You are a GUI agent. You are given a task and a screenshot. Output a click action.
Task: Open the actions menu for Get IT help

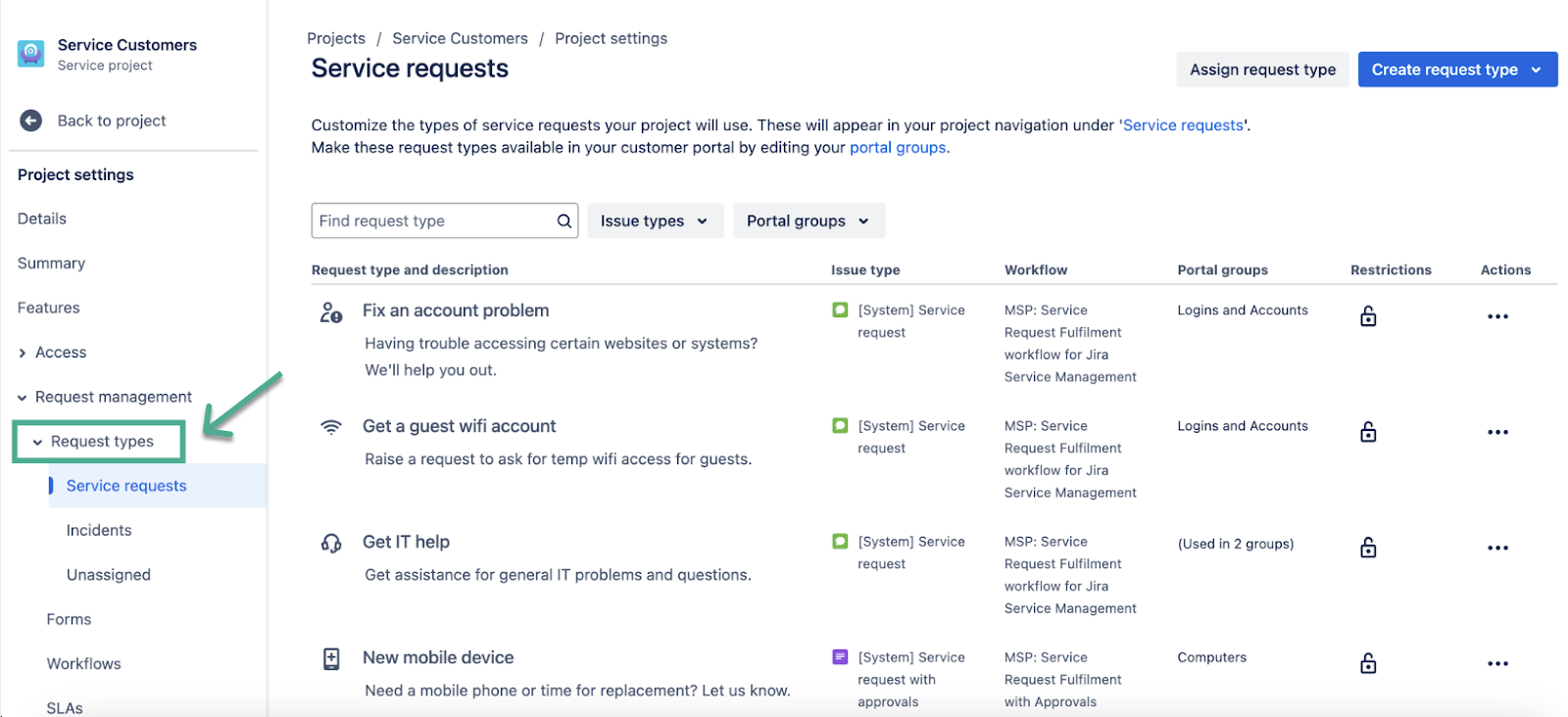pos(1497,548)
